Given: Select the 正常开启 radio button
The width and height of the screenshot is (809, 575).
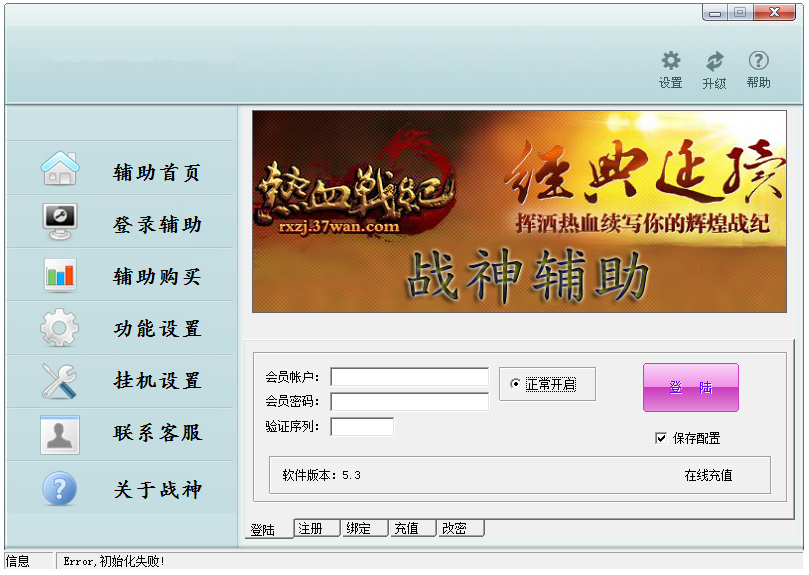Looking at the screenshot, I should (x=515, y=384).
